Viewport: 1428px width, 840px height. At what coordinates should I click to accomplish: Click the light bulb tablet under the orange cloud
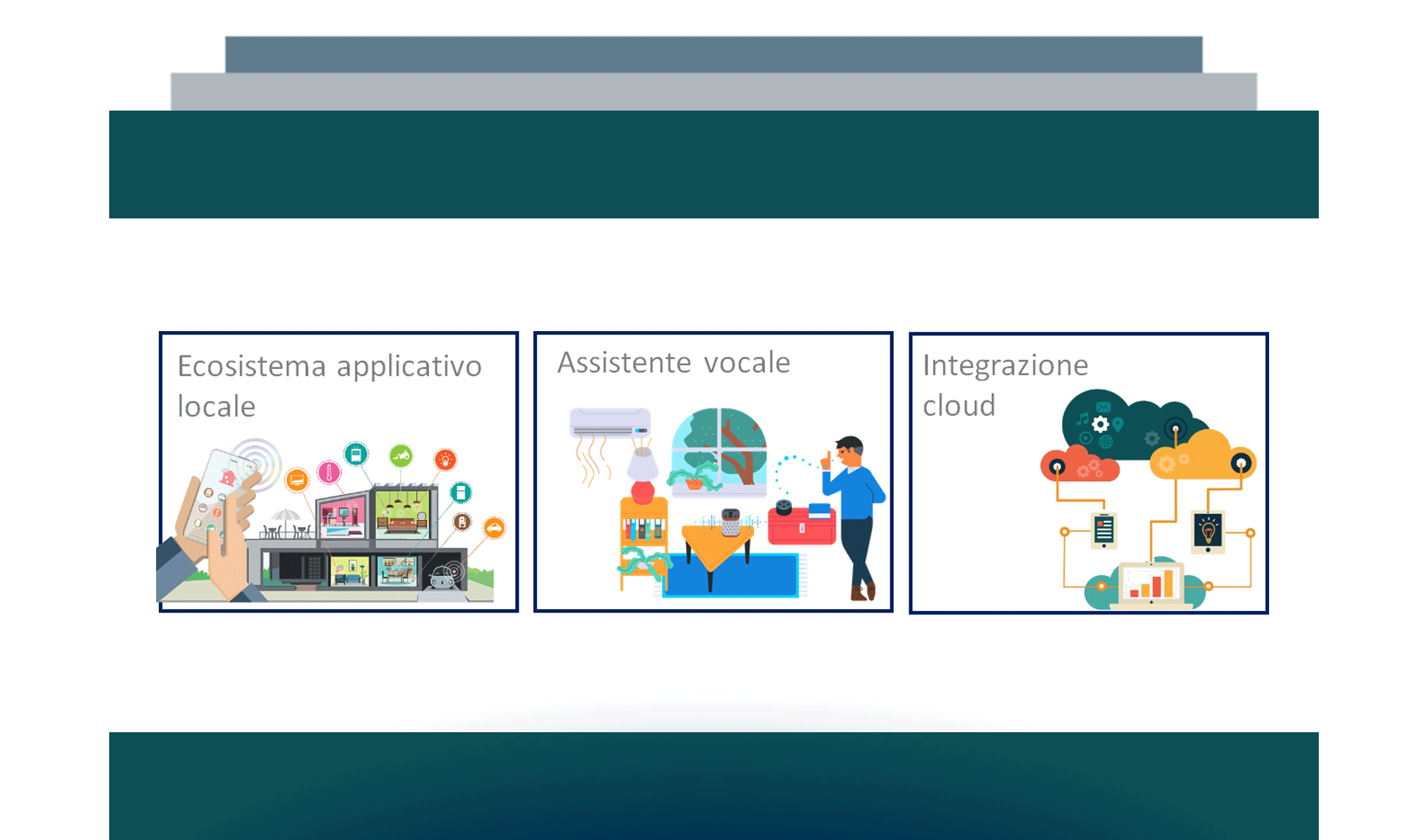pyautogui.click(x=1208, y=532)
